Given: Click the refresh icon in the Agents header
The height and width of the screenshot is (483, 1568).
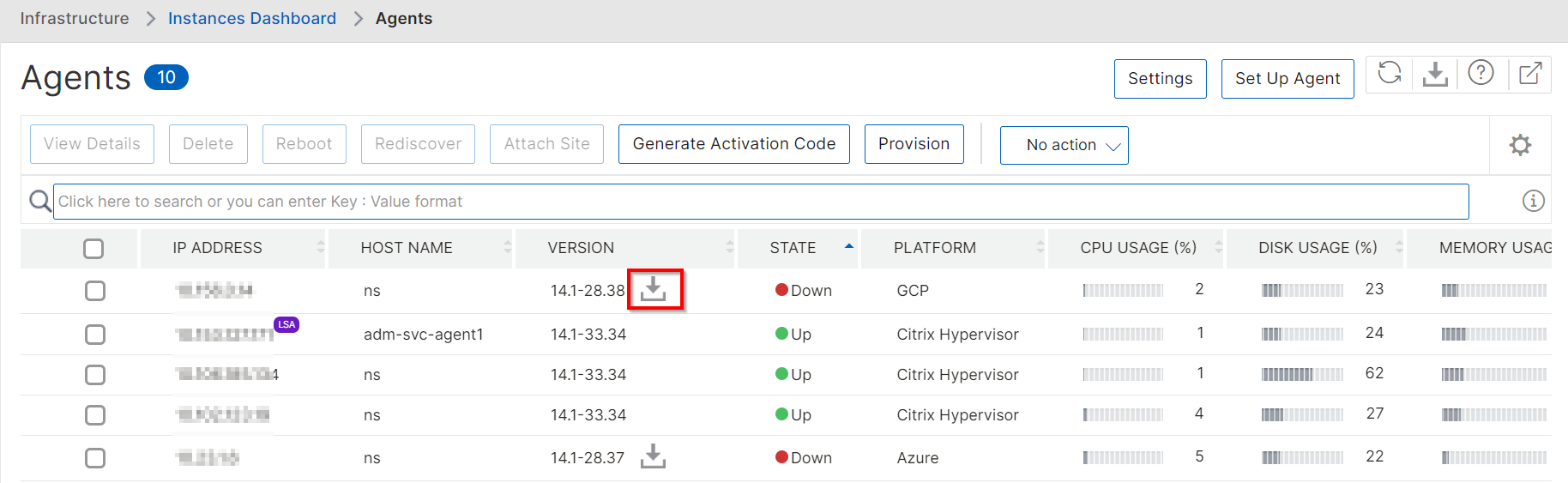Looking at the screenshot, I should point(1390,74).
